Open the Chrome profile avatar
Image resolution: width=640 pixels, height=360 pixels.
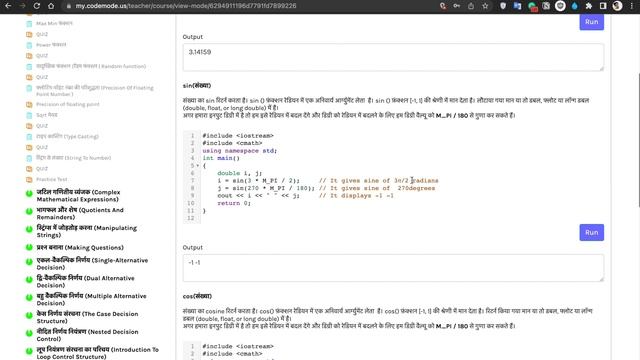pyautogui.click(x=617, y=6)
